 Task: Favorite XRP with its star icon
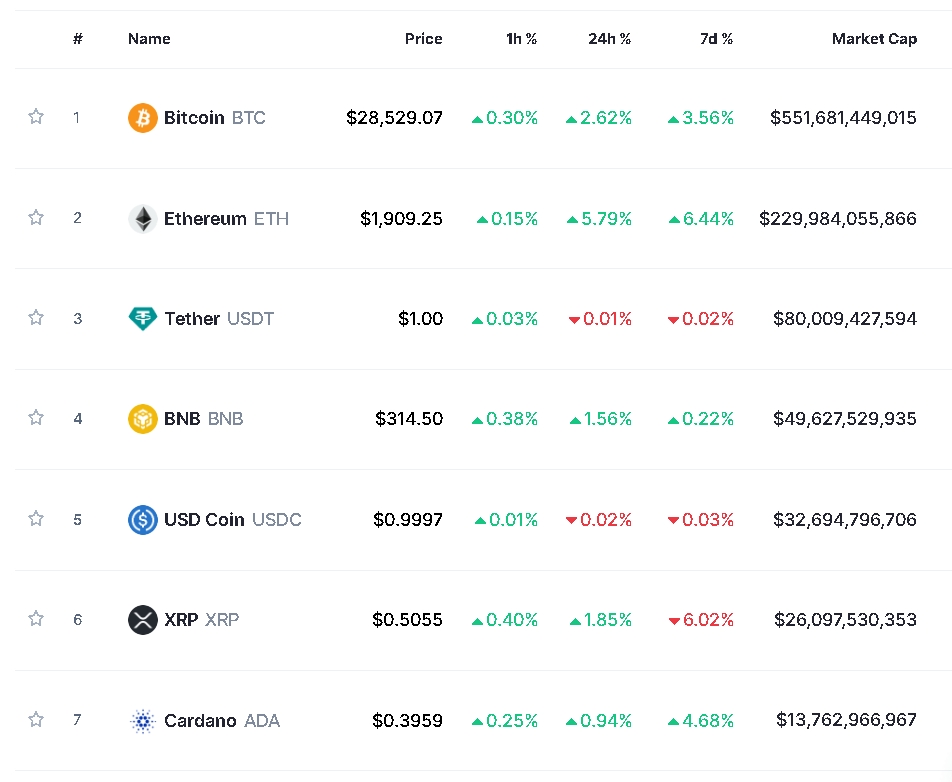point(36,619)
